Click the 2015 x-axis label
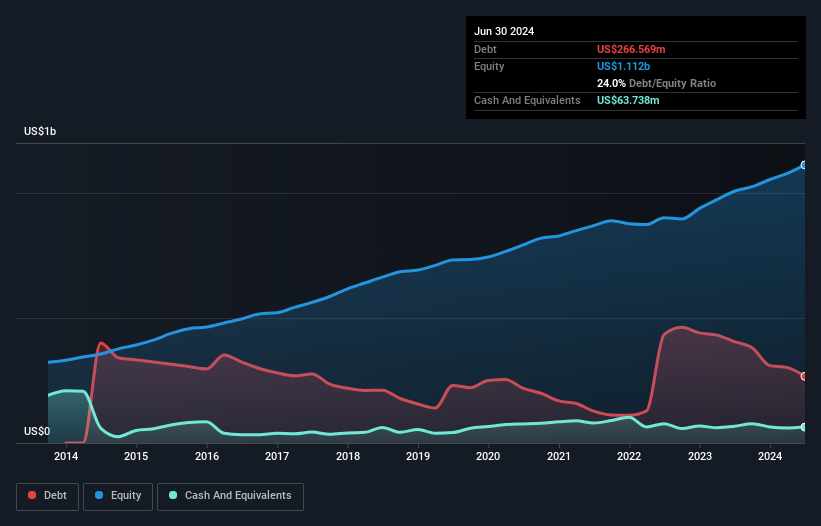The height and width of the screenshot is (526, 821). [x=136, y=456]
